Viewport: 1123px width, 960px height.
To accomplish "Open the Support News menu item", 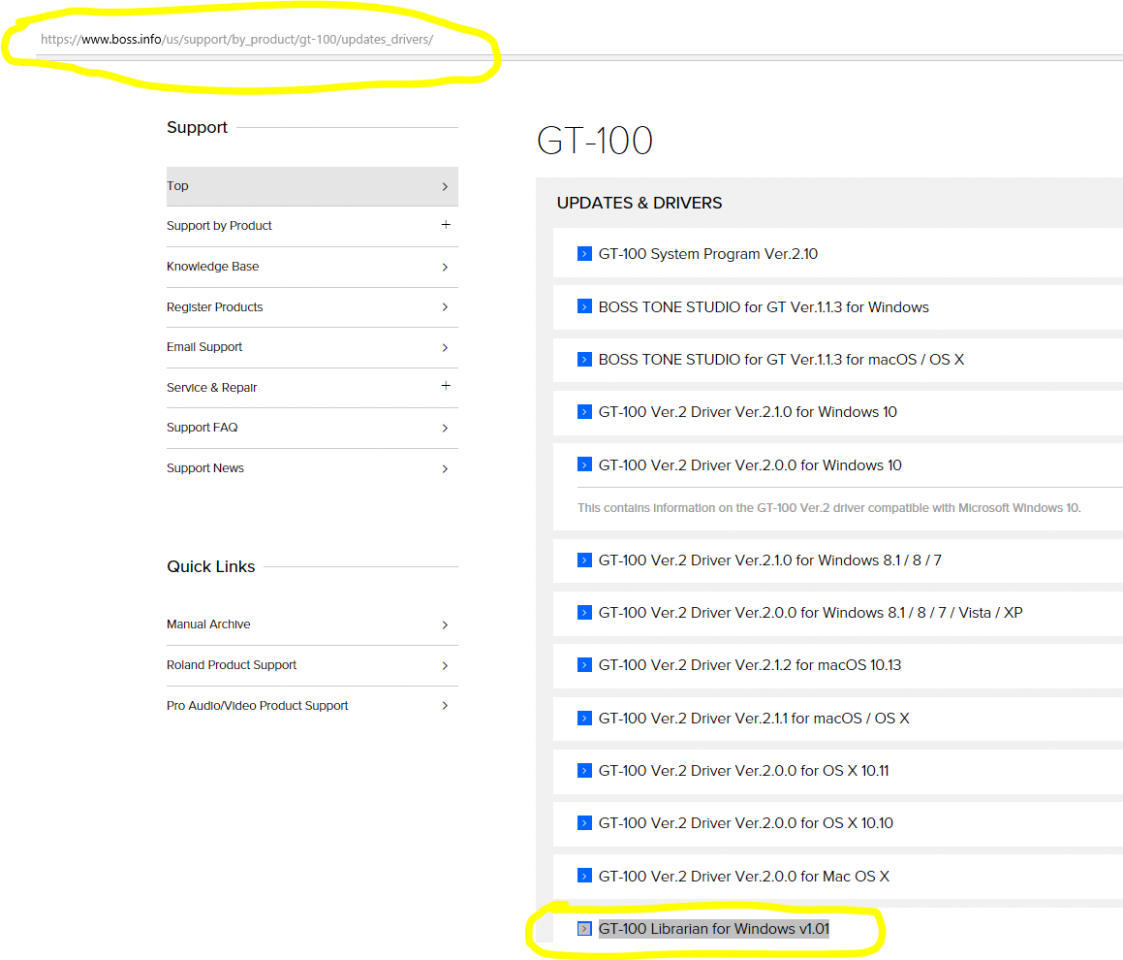I will click(x=312, y=469).
